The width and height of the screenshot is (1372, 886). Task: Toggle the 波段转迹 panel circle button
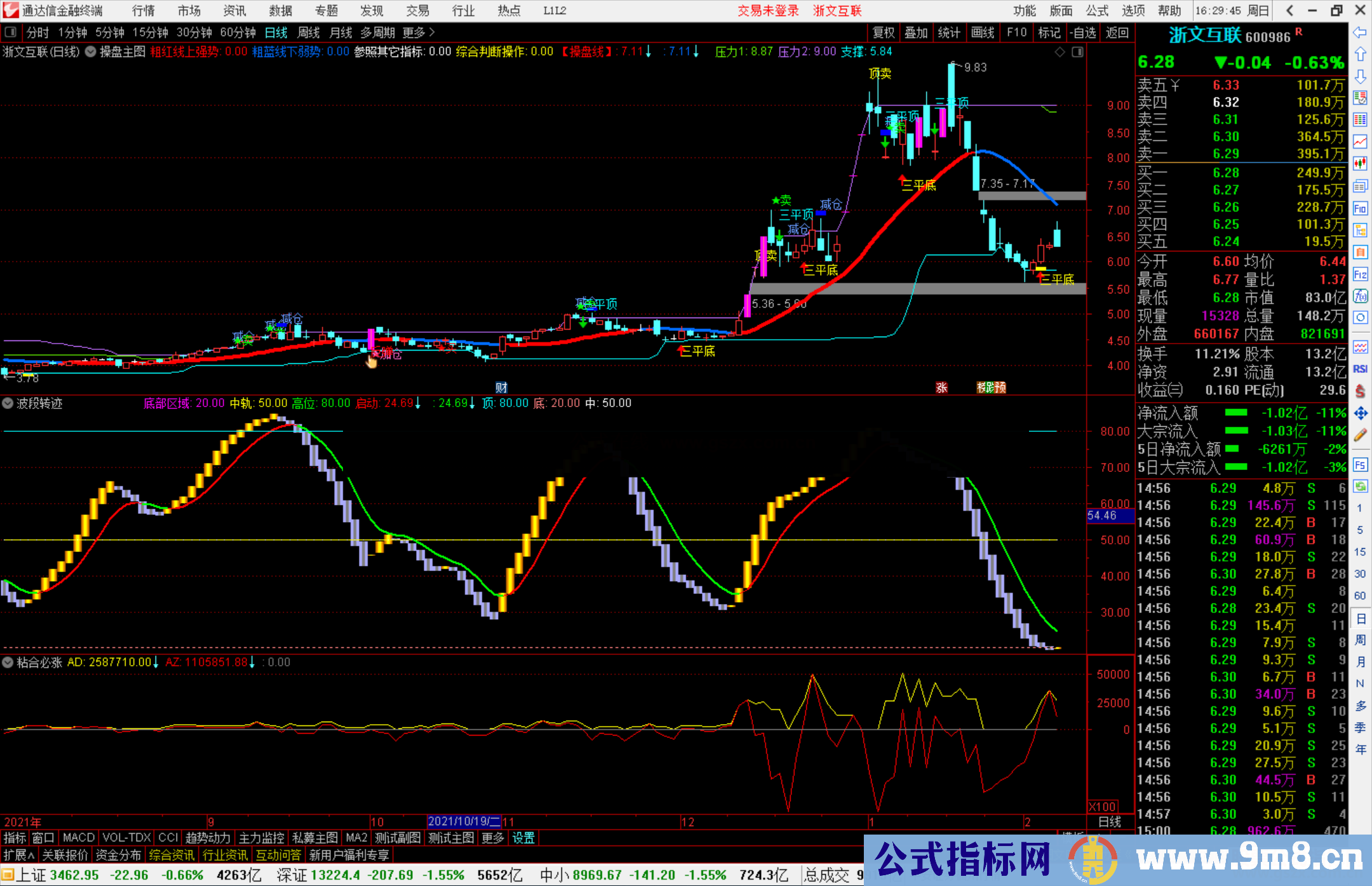pos(8,403)
